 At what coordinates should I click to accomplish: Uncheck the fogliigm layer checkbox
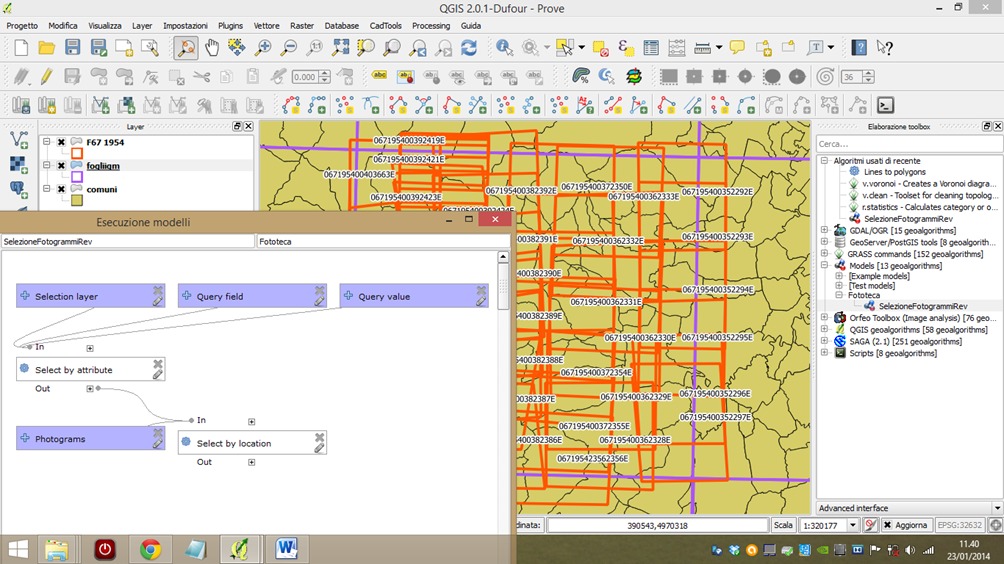tap(61, 166)
